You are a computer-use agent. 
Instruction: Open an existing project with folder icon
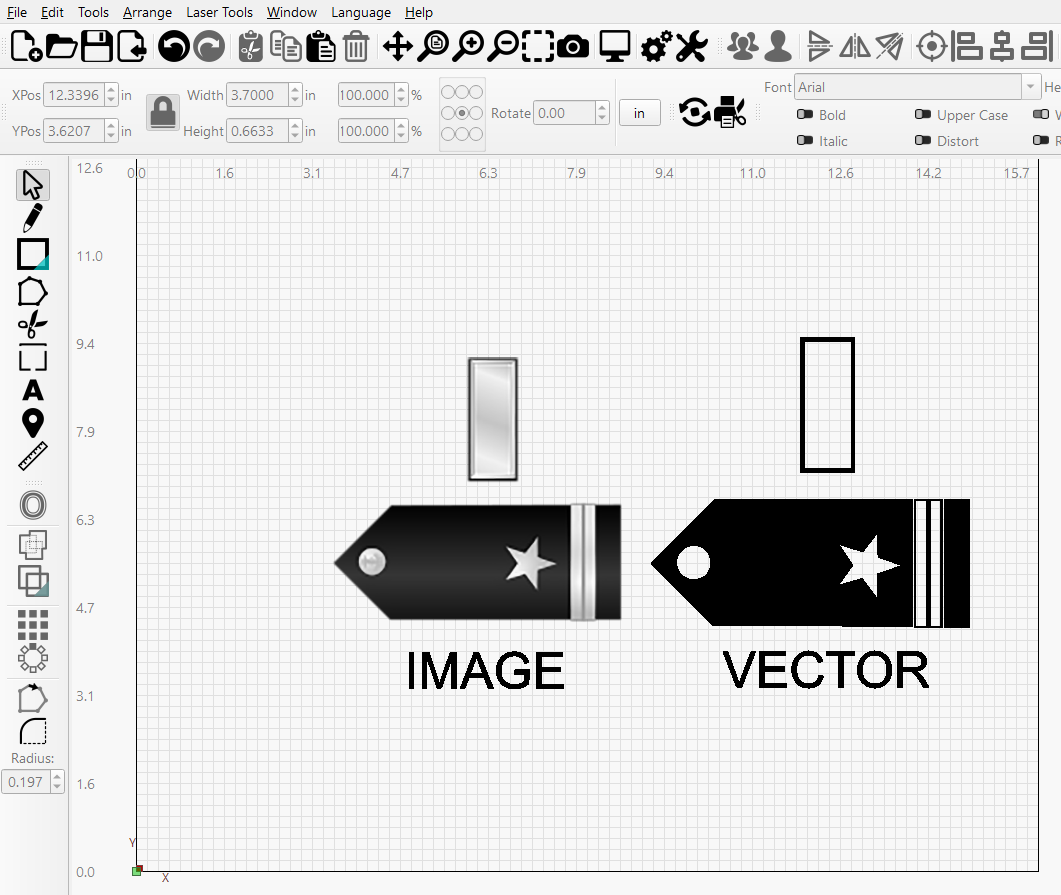[62, 47]
